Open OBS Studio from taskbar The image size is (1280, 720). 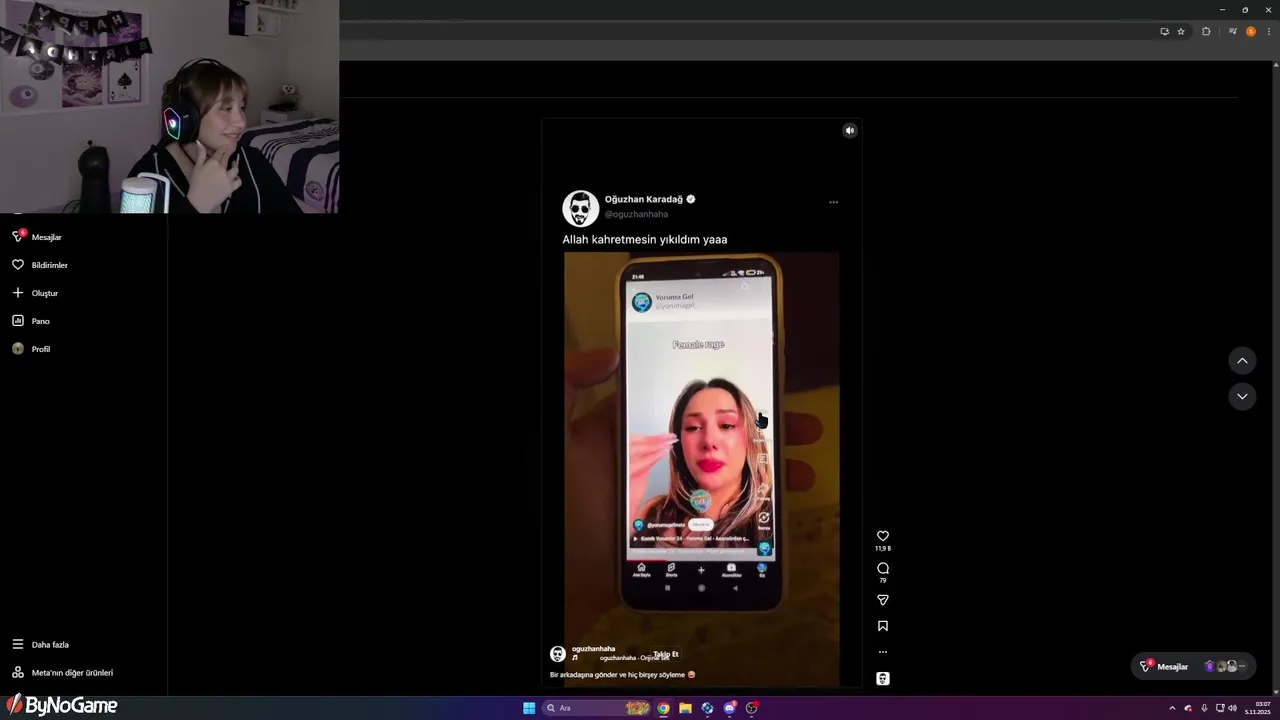pos(752,708)
